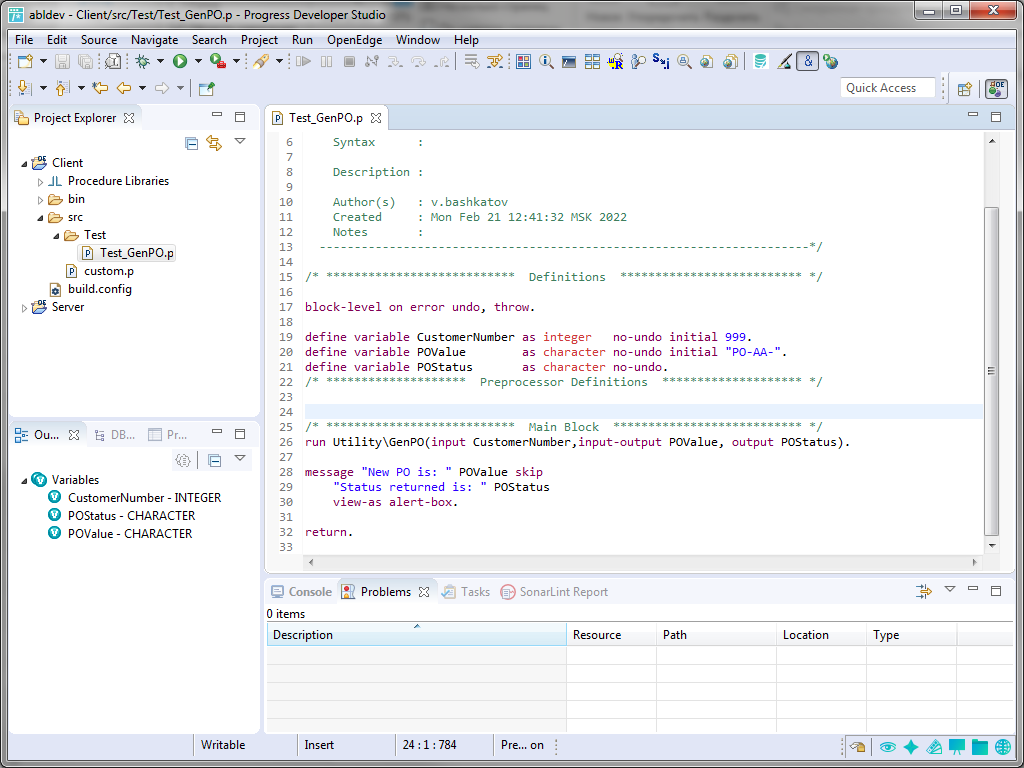Click the green bug Debug icon
The image size is (1024, 768).
pos(142,62)
